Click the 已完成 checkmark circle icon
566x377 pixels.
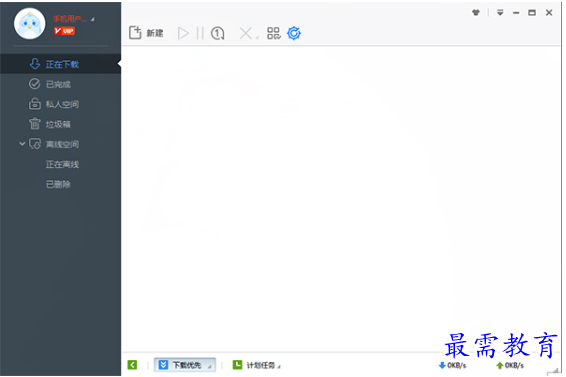point(35,84)
